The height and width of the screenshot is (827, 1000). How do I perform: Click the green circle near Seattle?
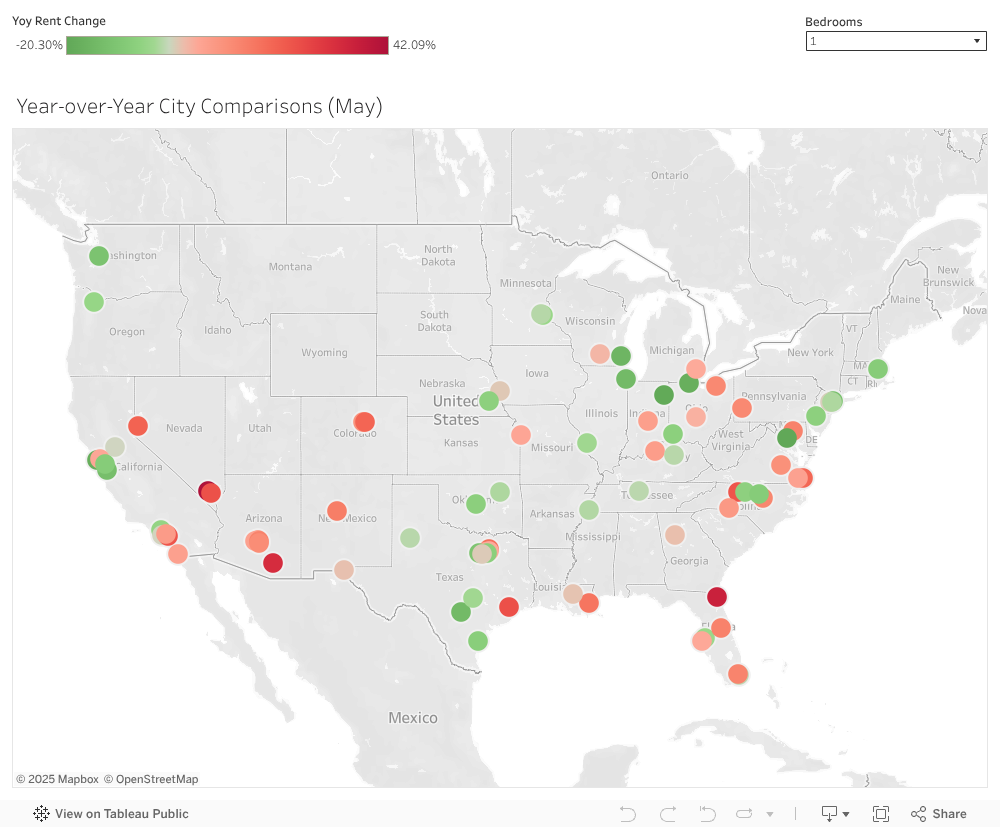(98, 256)
